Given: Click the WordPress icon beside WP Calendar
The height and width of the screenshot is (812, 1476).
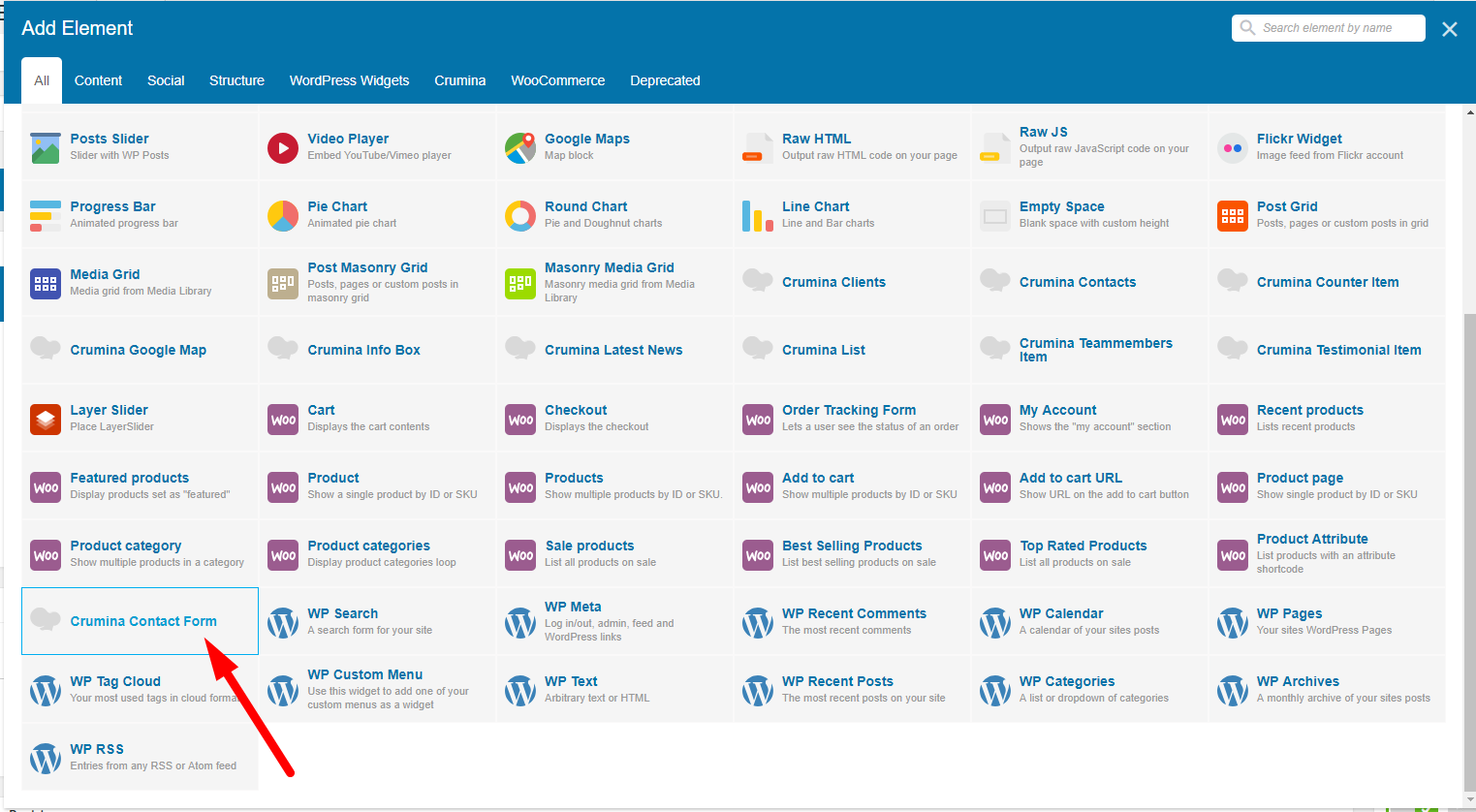Looking at the screenshot, I should click(x=995, y=623).
